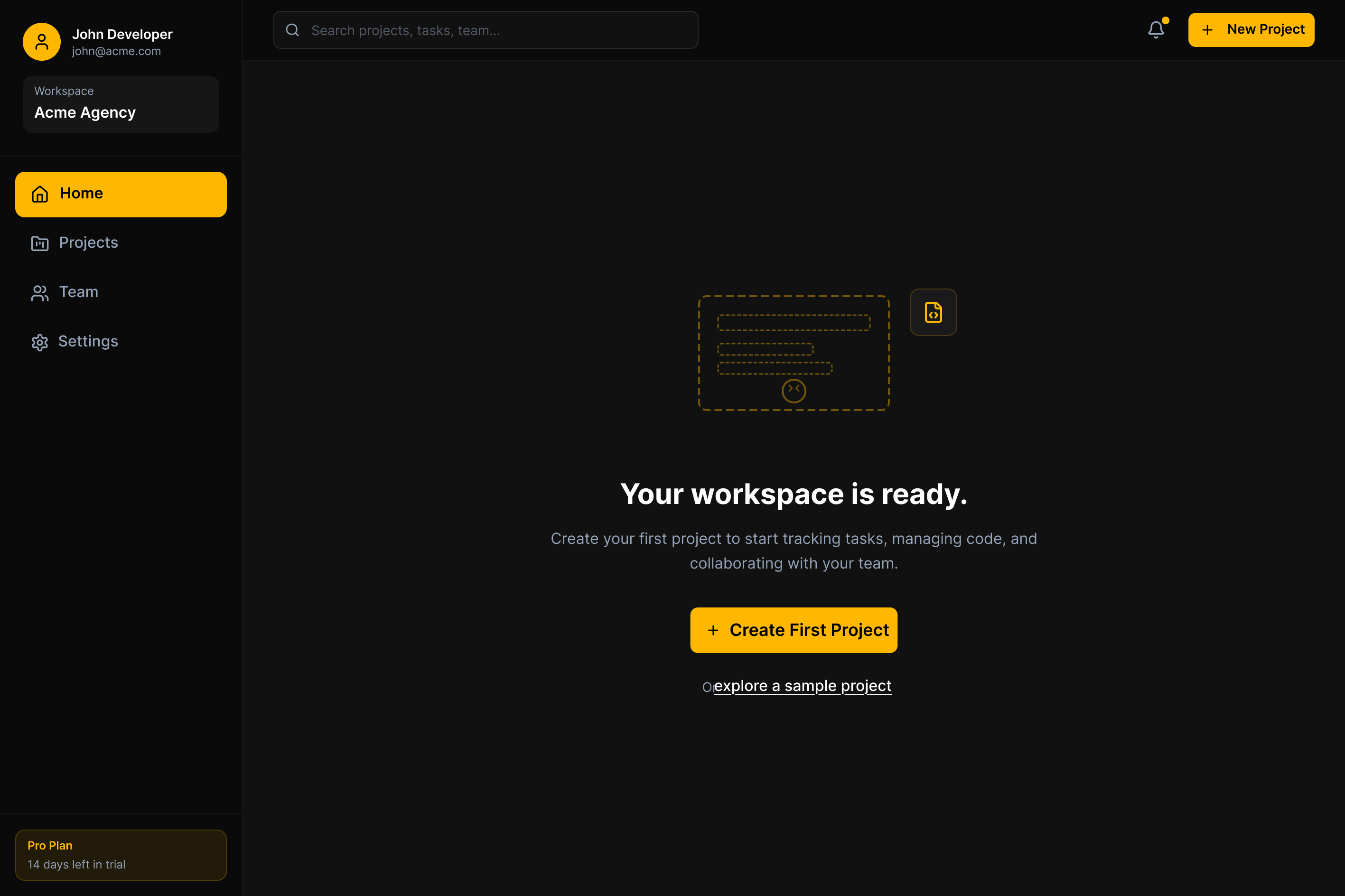Click the code file icon tile
Screen dimensions: 1345x896
click(x=933, y=312)
